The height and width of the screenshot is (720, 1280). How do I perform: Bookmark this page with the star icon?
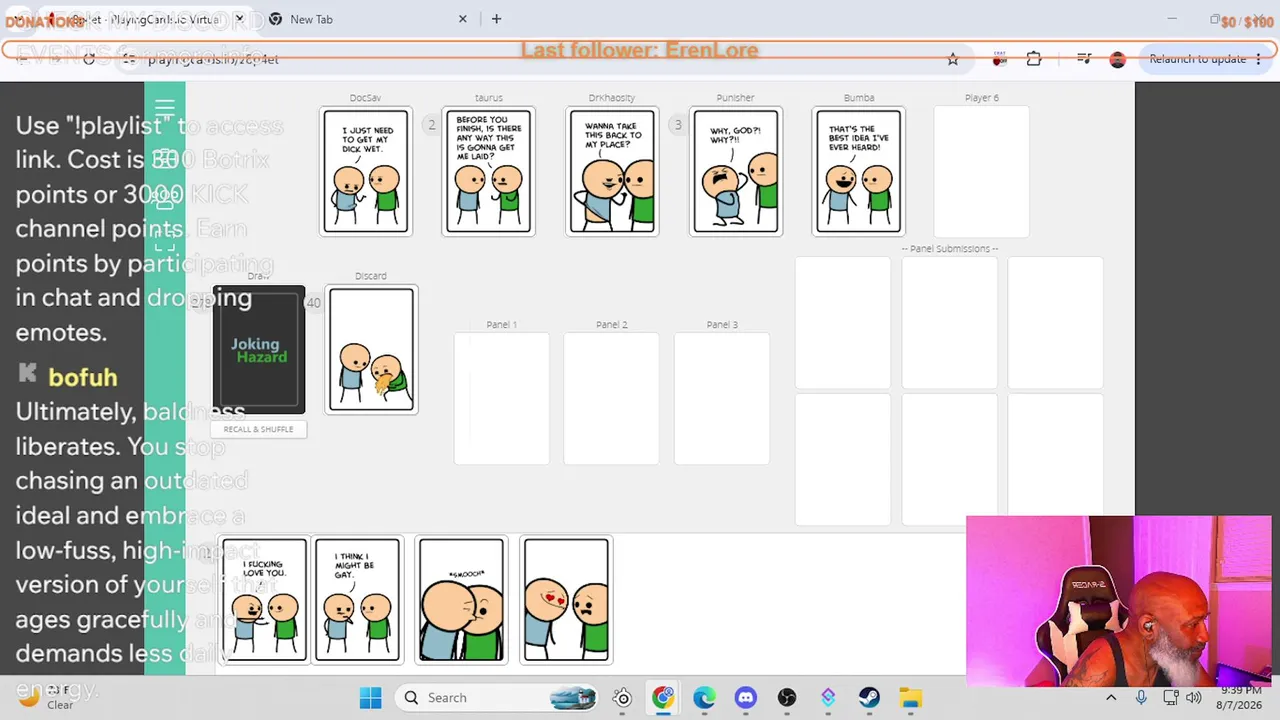[x=953, y=59]
